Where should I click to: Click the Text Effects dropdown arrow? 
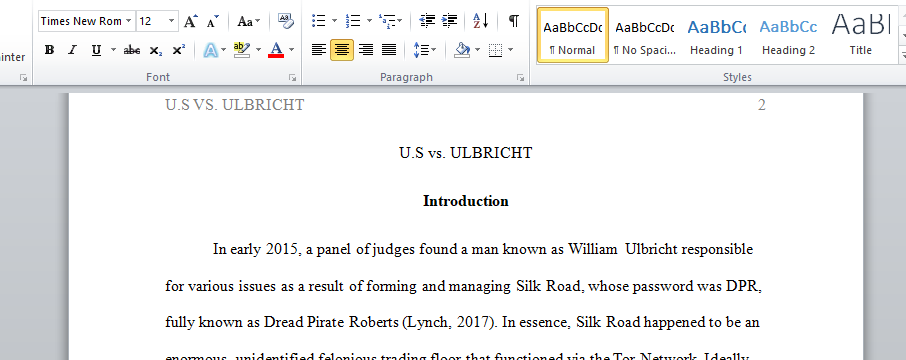click(x=225, y=50)
